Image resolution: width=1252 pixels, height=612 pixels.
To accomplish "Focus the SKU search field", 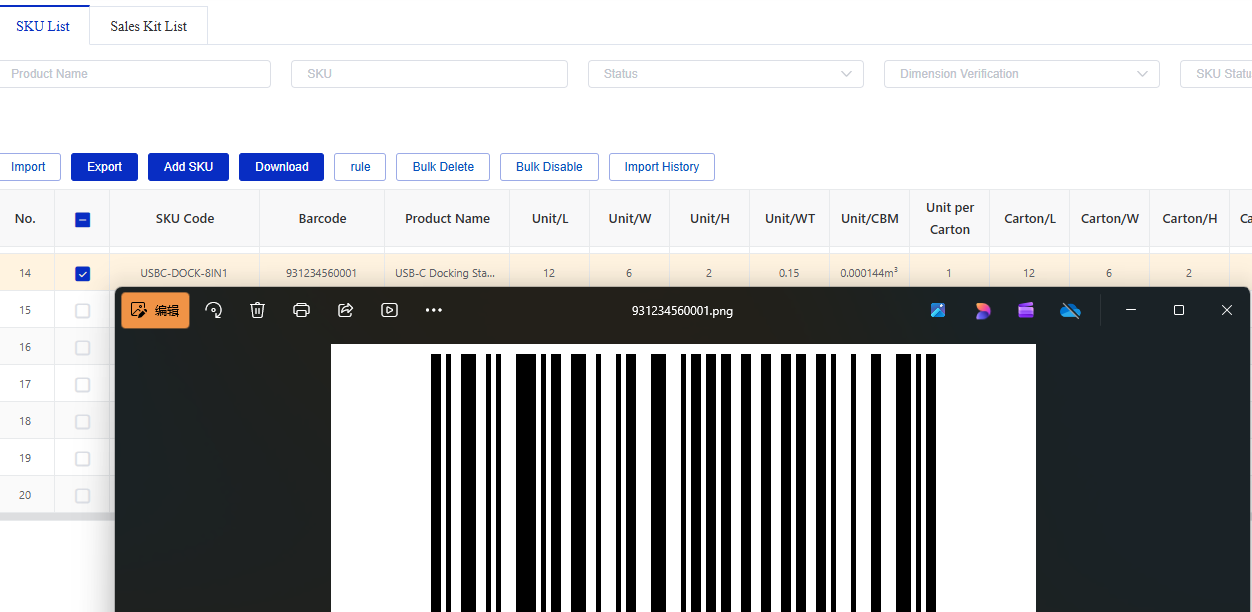I will tap(429, 74).
